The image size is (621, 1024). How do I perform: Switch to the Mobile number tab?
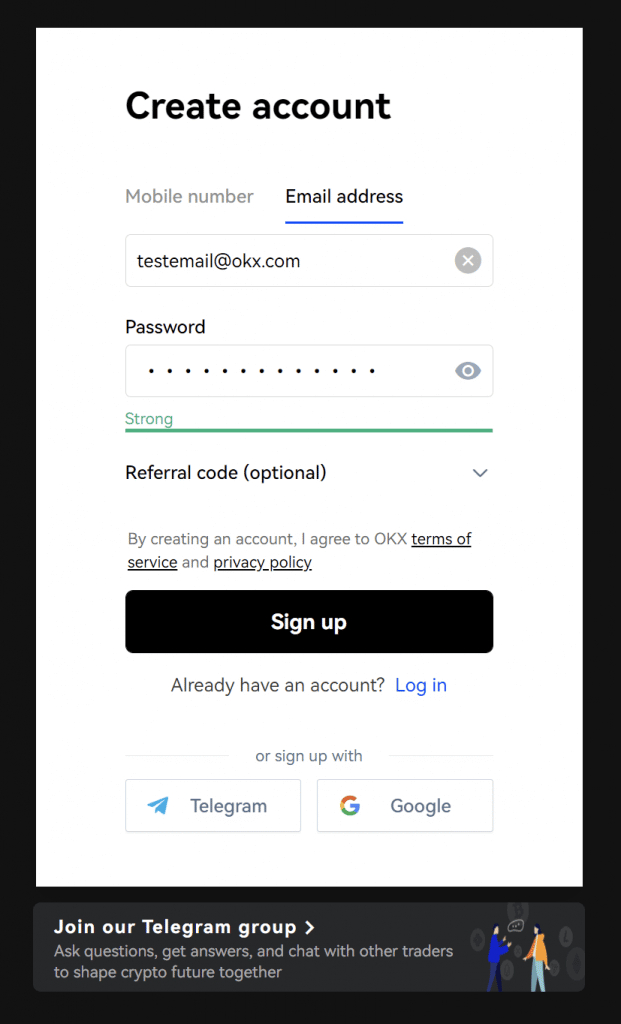tap(189, 197)
